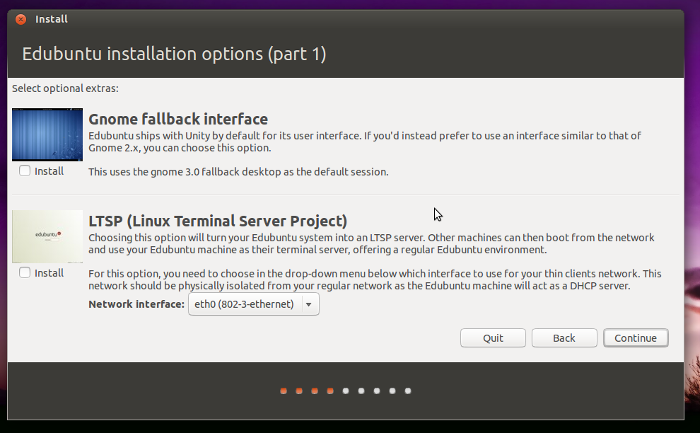Screen dimensions: 700x433
Task: Quit the installer via the Quit button
Action: click(493, 338)
